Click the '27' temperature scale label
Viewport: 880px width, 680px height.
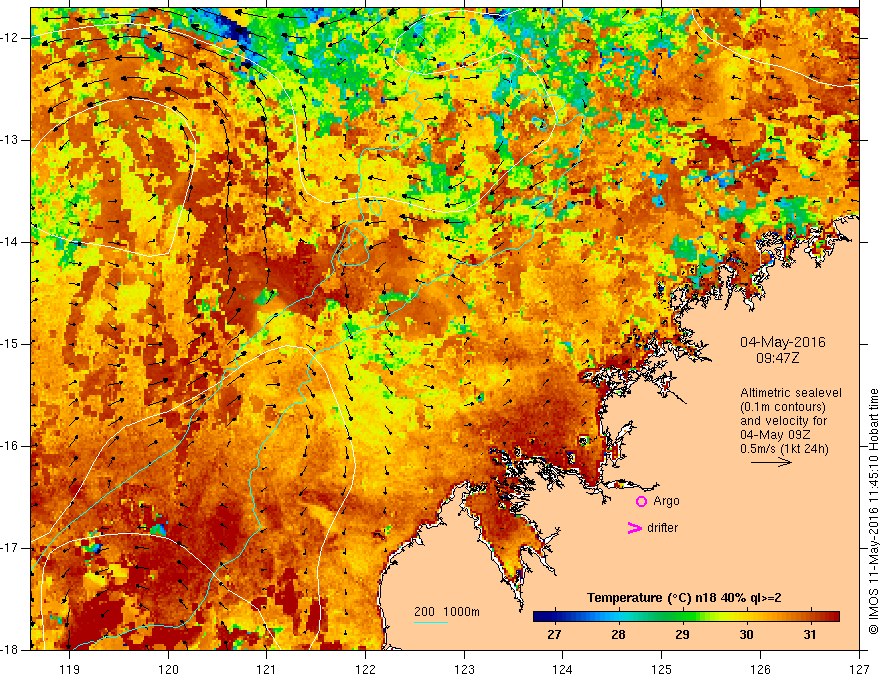554,635
